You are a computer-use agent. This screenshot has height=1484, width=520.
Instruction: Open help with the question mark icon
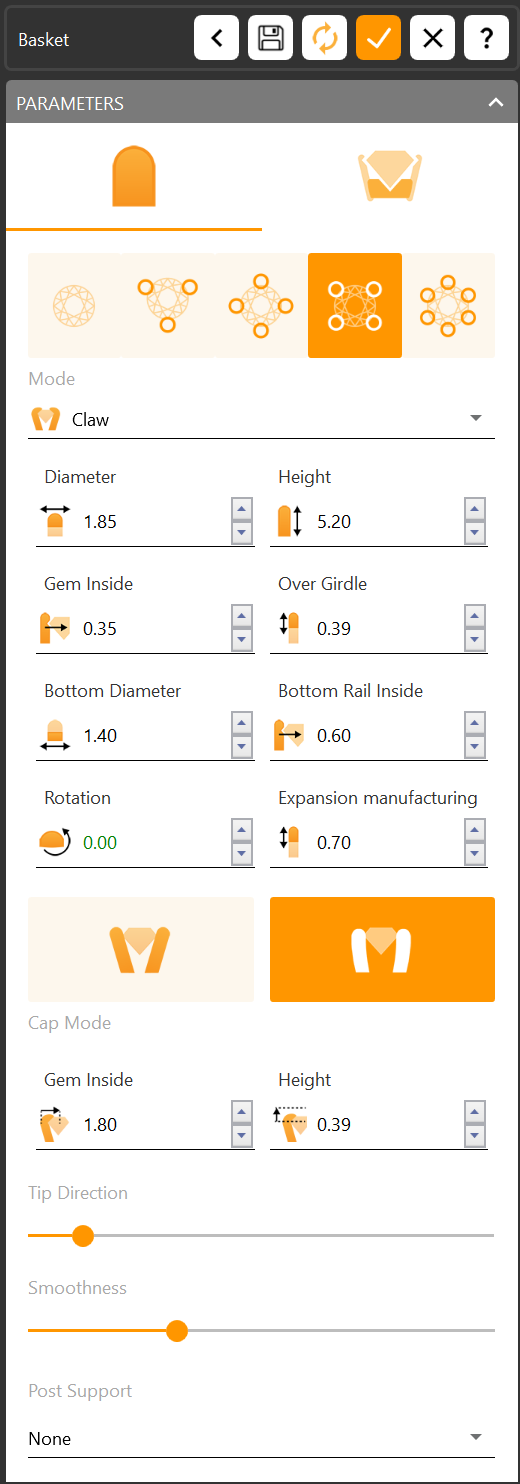(x=487, y=39)
